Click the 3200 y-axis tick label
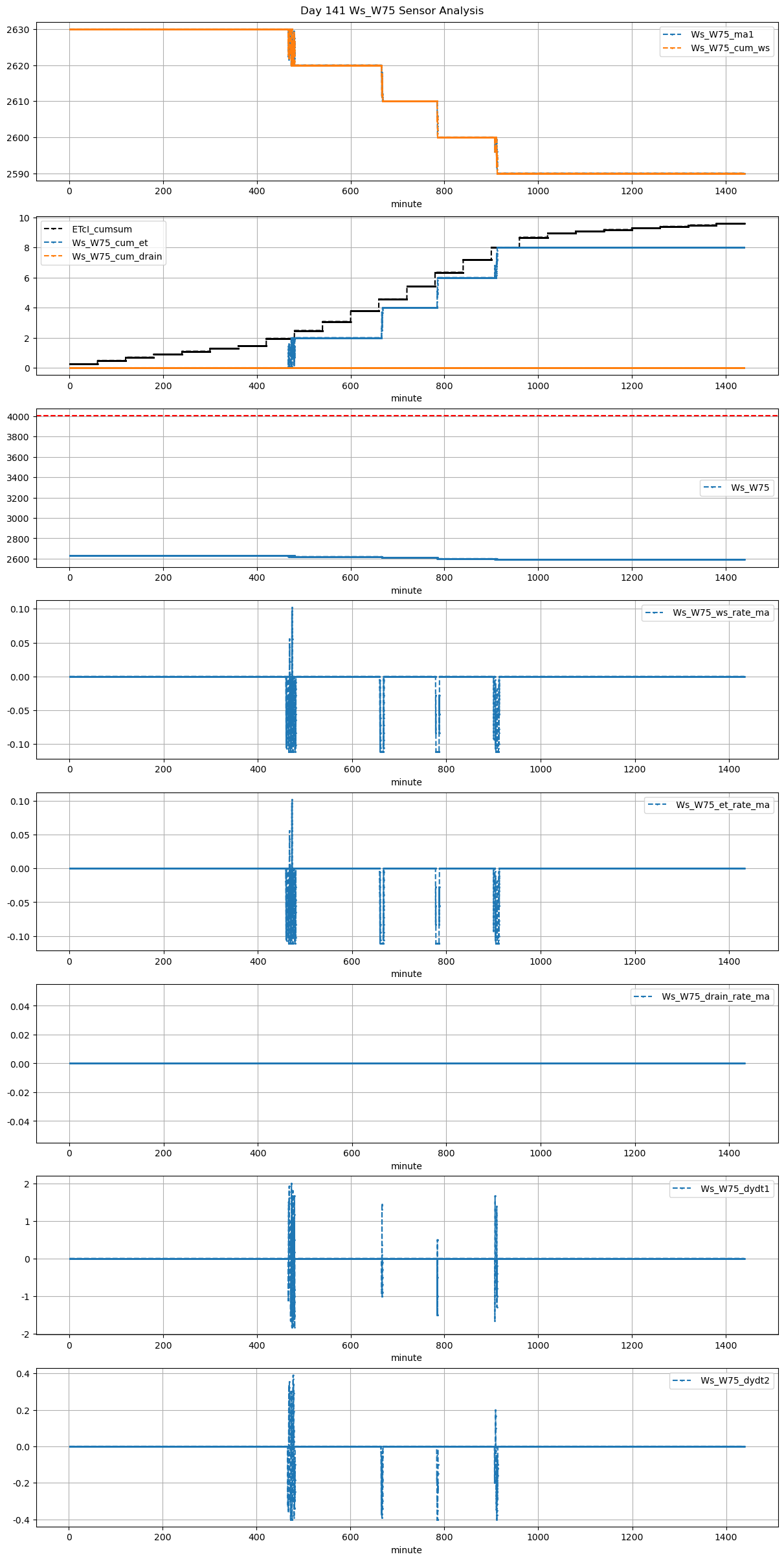 (x=17, y=499)
